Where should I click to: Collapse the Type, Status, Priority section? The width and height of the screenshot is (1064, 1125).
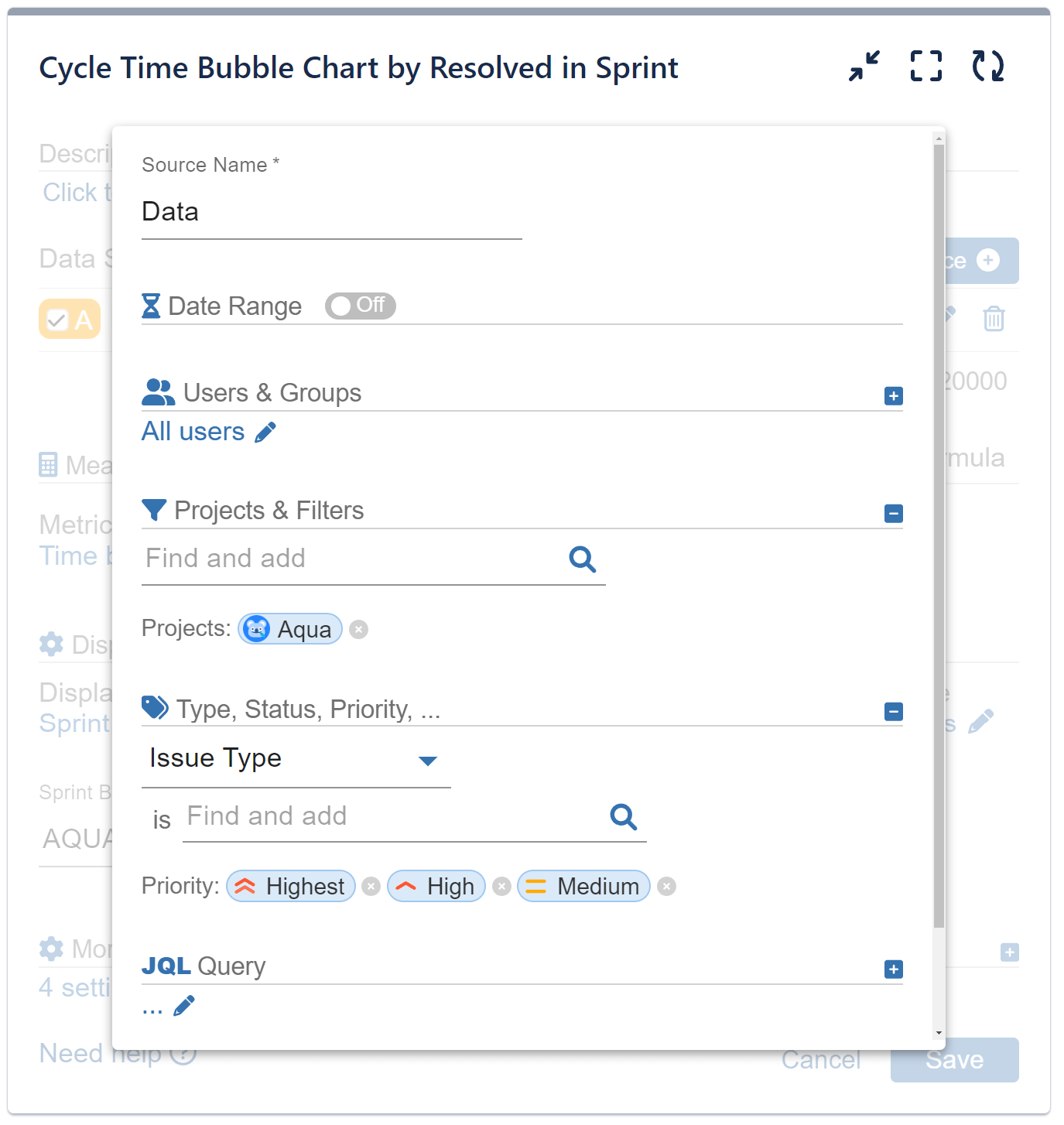click(894, 711)
